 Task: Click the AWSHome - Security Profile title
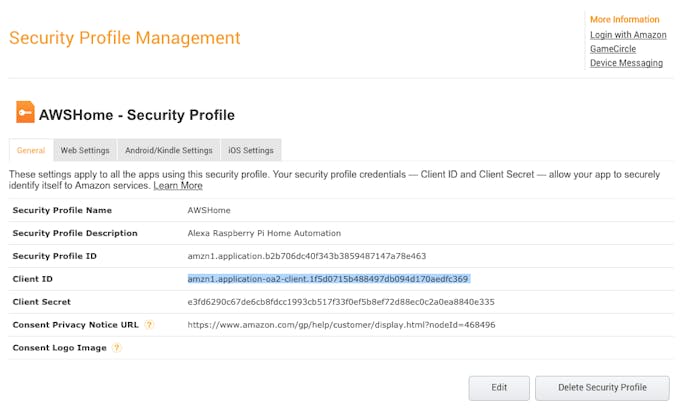tap(137, 115)
